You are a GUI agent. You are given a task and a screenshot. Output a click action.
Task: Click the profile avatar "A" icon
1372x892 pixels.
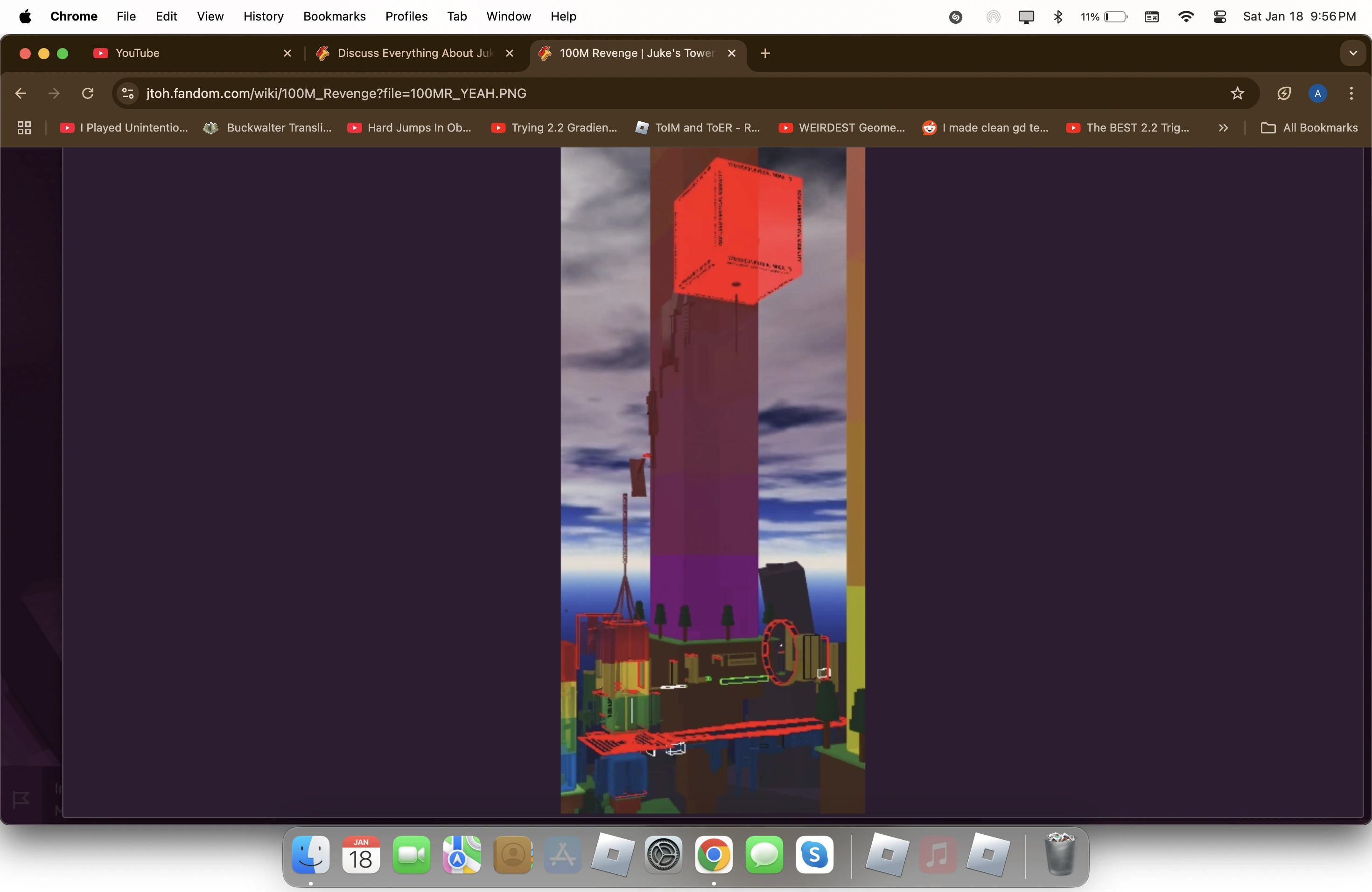point(1317,93)
